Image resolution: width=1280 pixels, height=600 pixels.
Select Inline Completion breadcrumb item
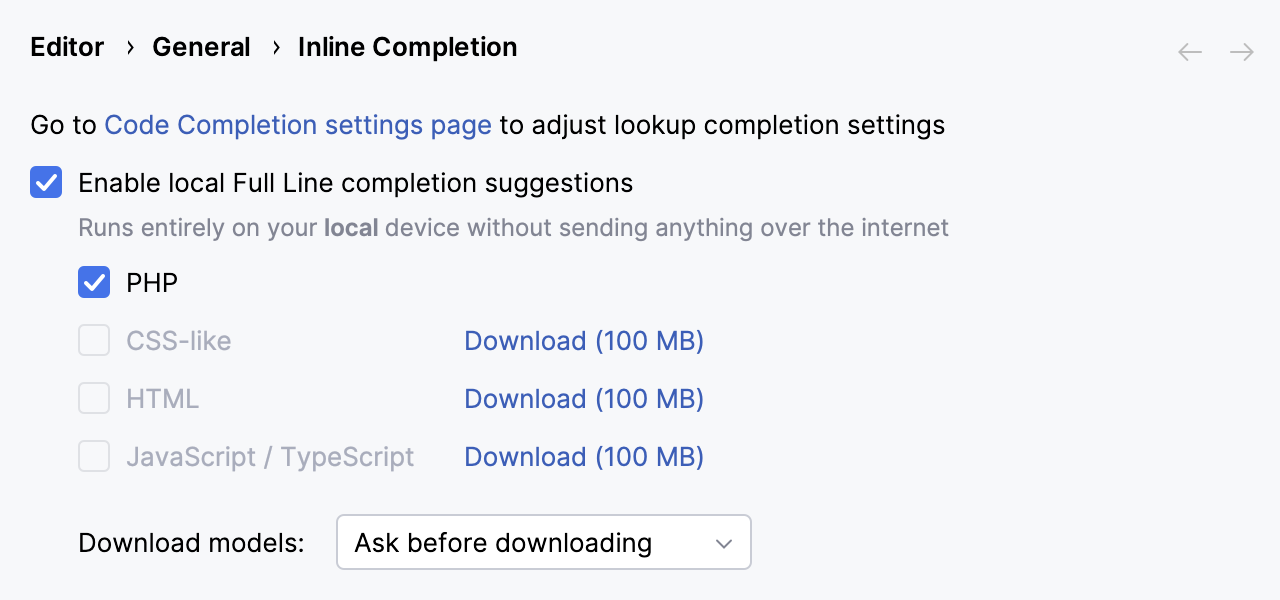[x=407, y=47]
